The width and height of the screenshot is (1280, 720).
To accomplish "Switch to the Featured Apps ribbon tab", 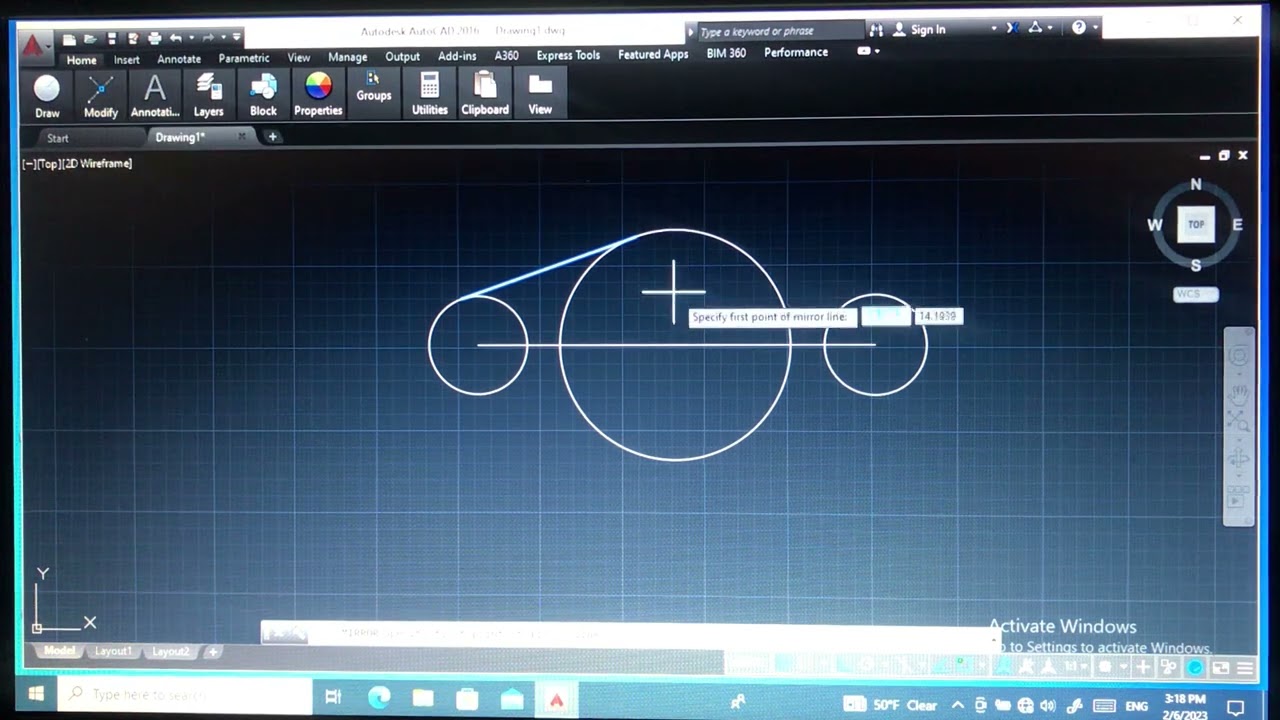I will 653,54.
